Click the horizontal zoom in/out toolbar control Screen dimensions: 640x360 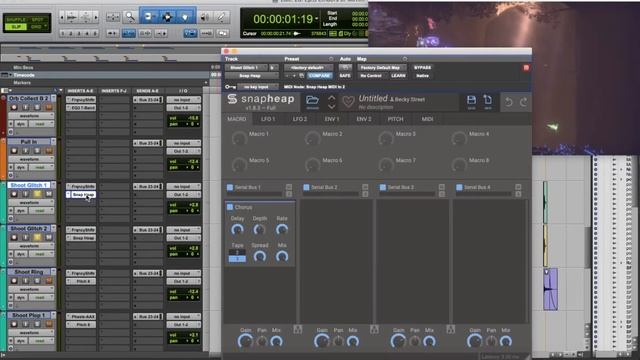pyautogui.click(x=113, y=17)
